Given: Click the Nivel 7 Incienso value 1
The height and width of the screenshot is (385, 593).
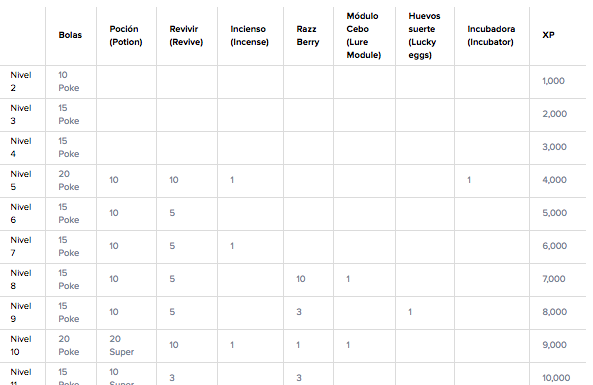Looking at the screenshot, I should 232,246.
